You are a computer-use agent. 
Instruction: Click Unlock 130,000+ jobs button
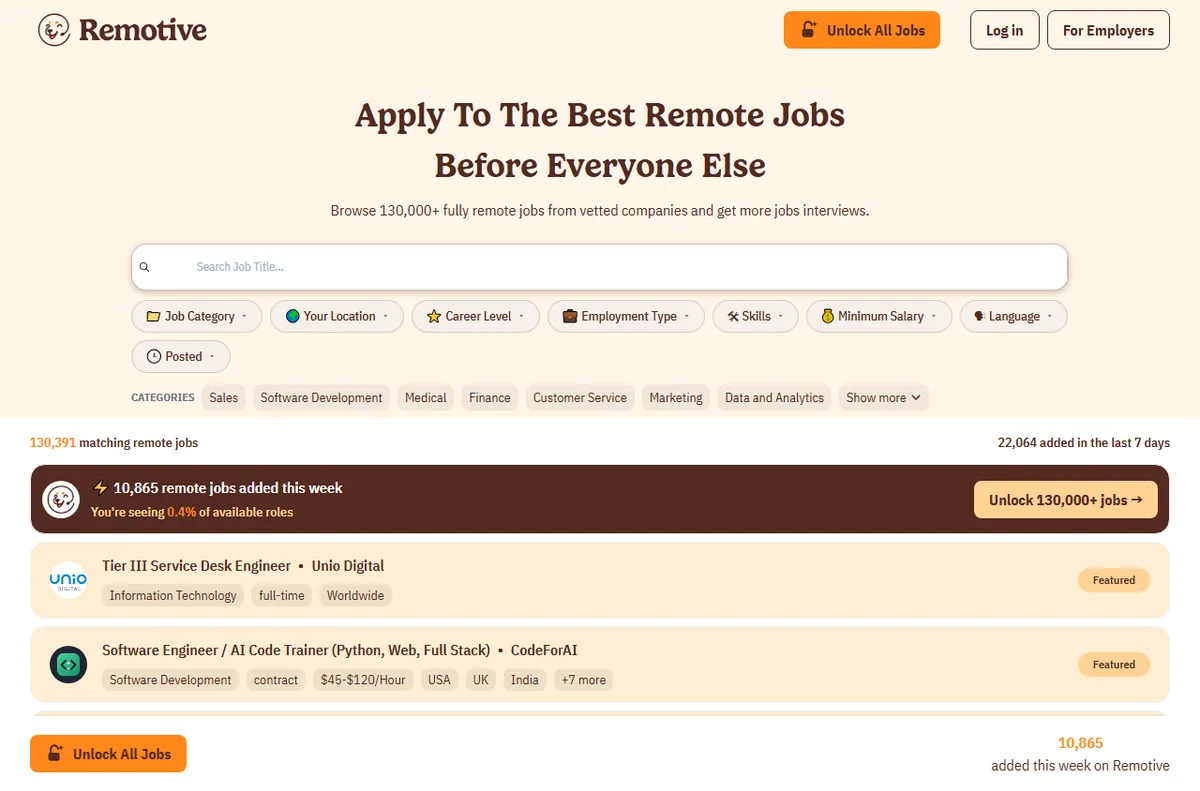(1066, 499)
